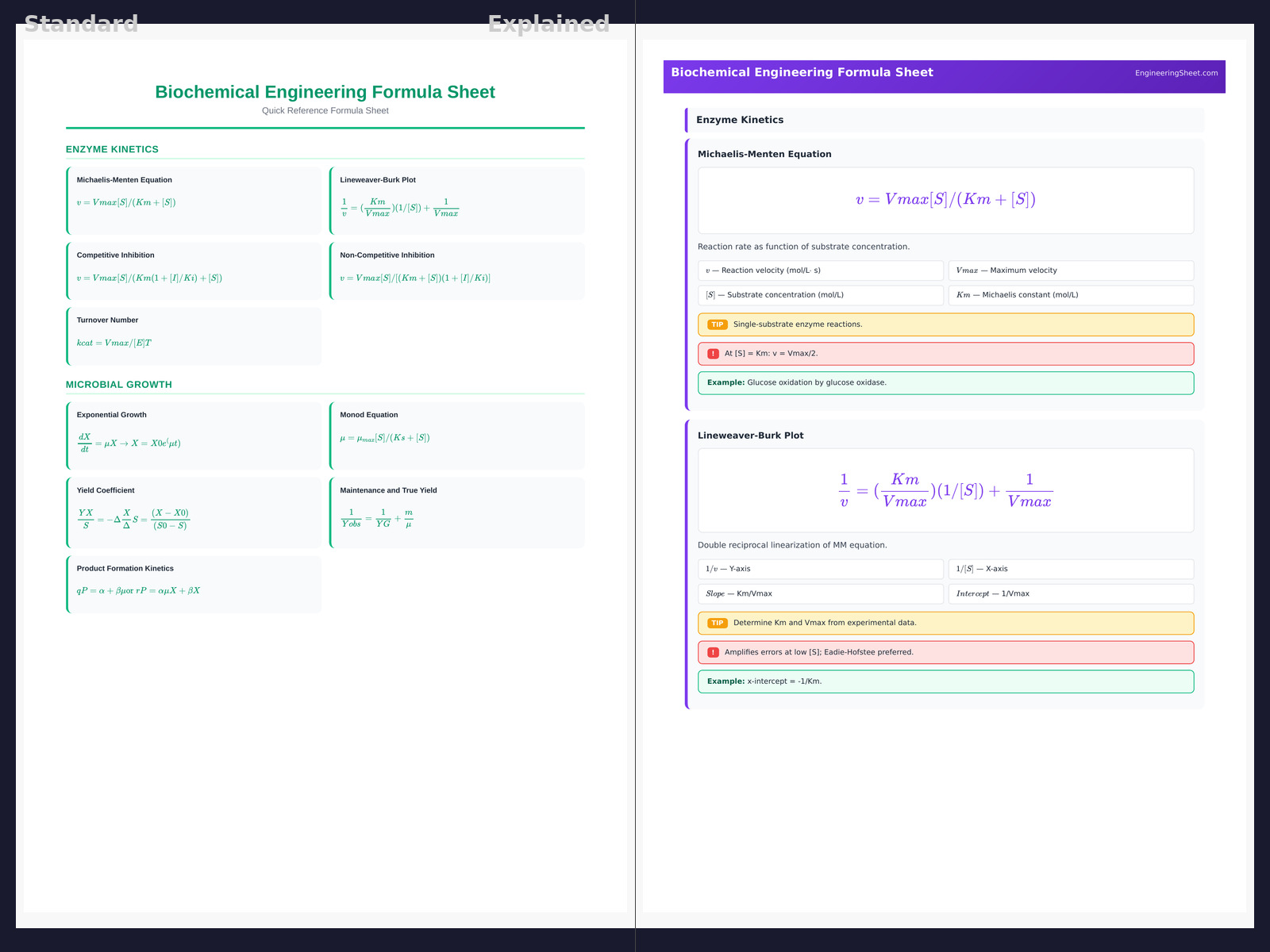This screenshot has height=952, width=1270.
Task: Click the red warning icon beside 'Amplifies errors'
Action: pyautogui.click(x=713, y=652)
